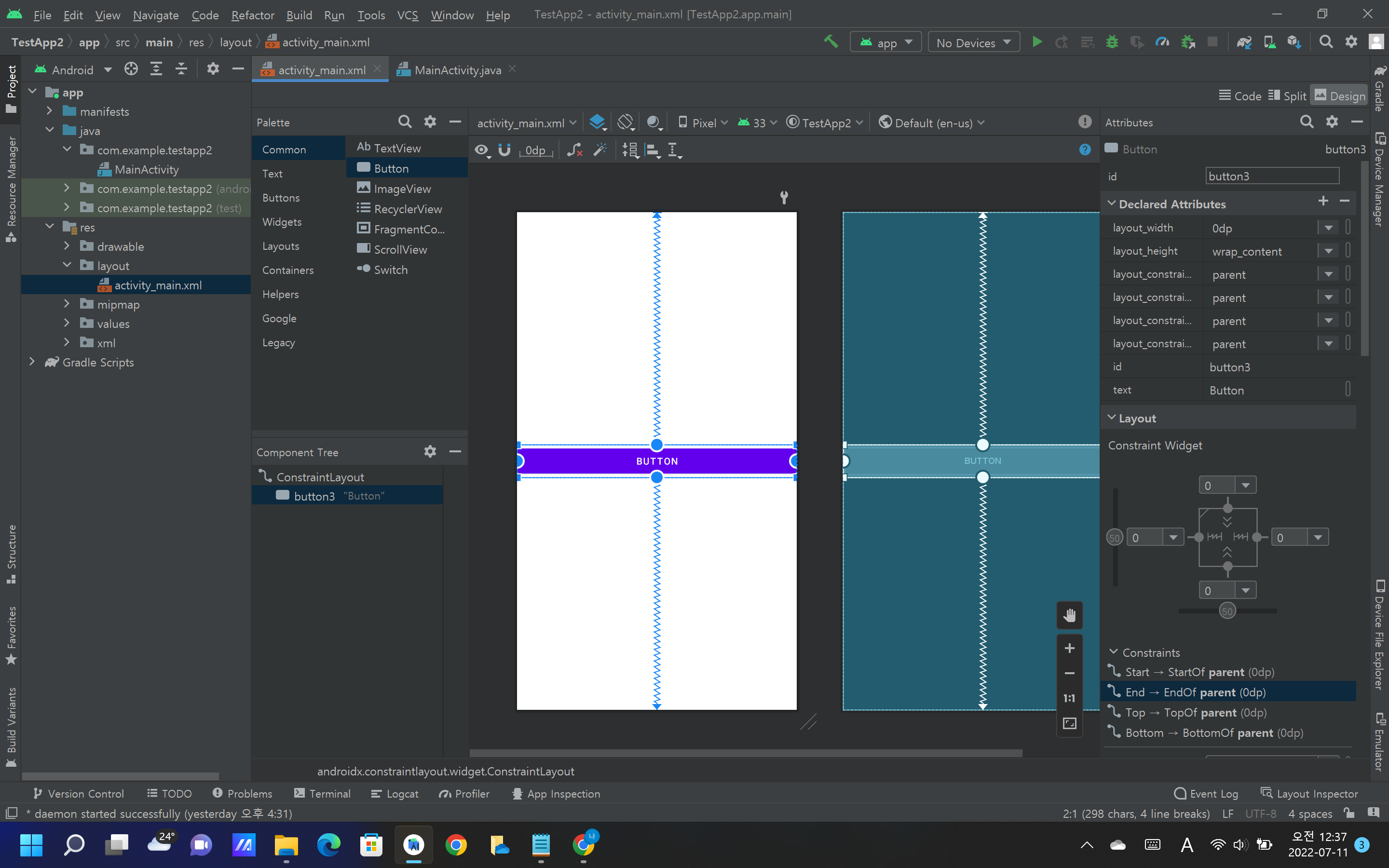This screenshot has height=868, width=1389.
Task: Click the horizontal bias slider knob
Action: click(1227, 611)
